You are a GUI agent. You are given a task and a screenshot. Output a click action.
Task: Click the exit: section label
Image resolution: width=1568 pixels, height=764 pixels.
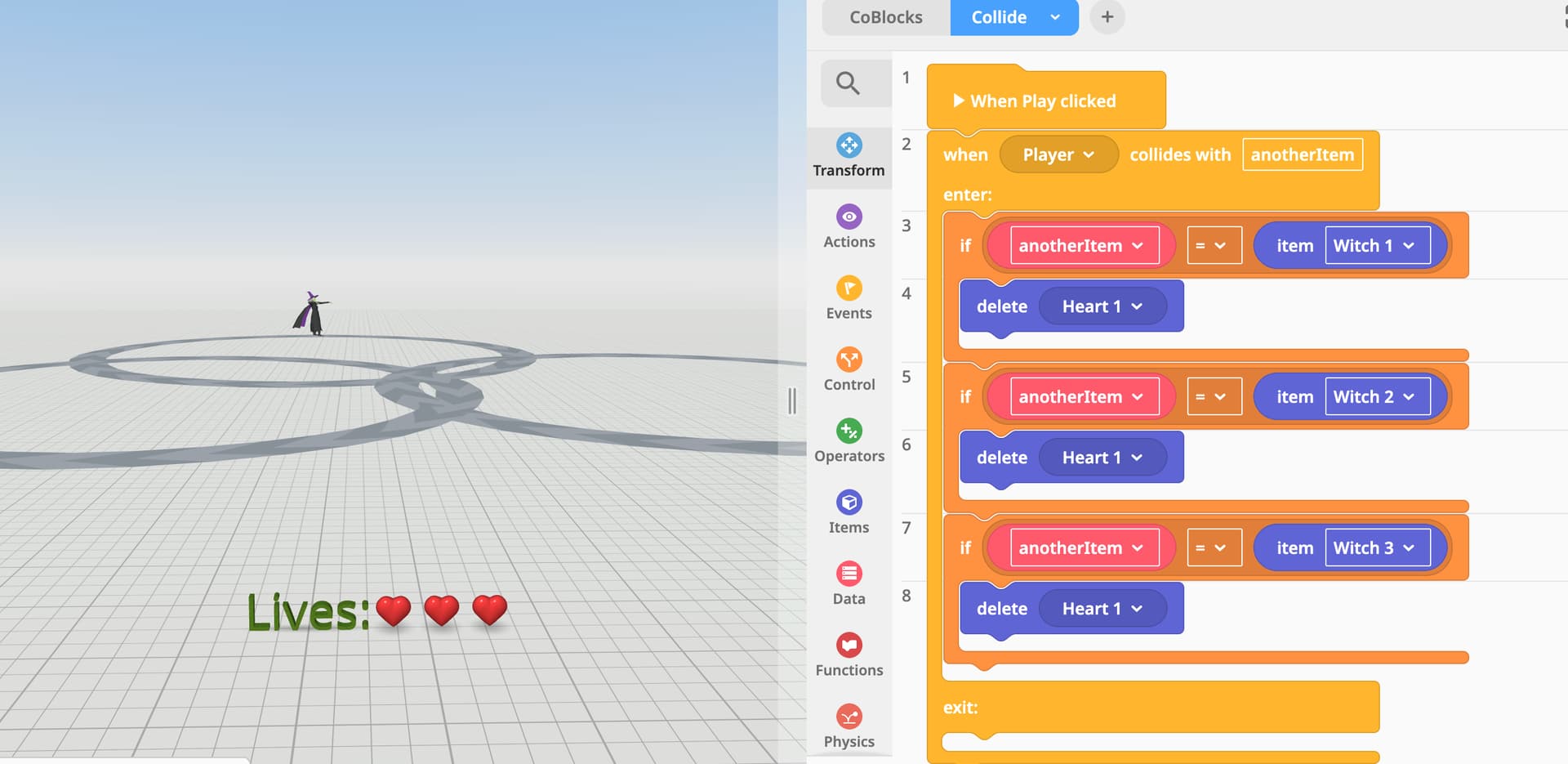tap(960, 708)
